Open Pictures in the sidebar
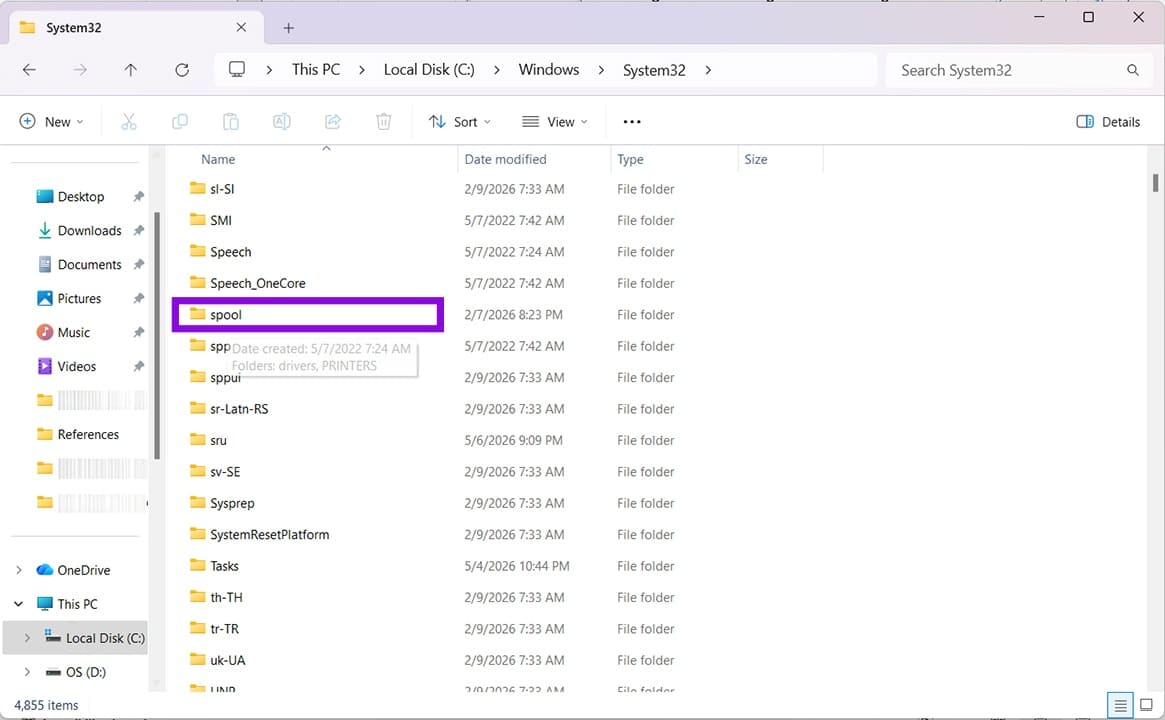Screen dimensions: 1165x720 click(79, 299)
